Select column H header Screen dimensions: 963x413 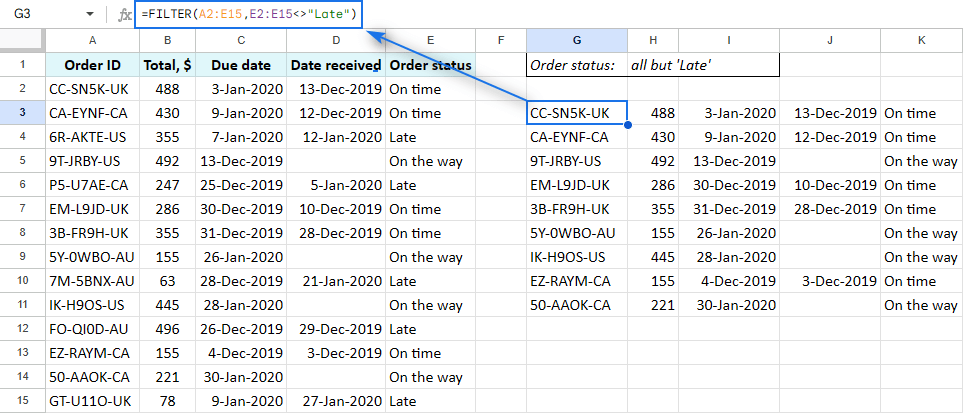click(x=653, y=41)
